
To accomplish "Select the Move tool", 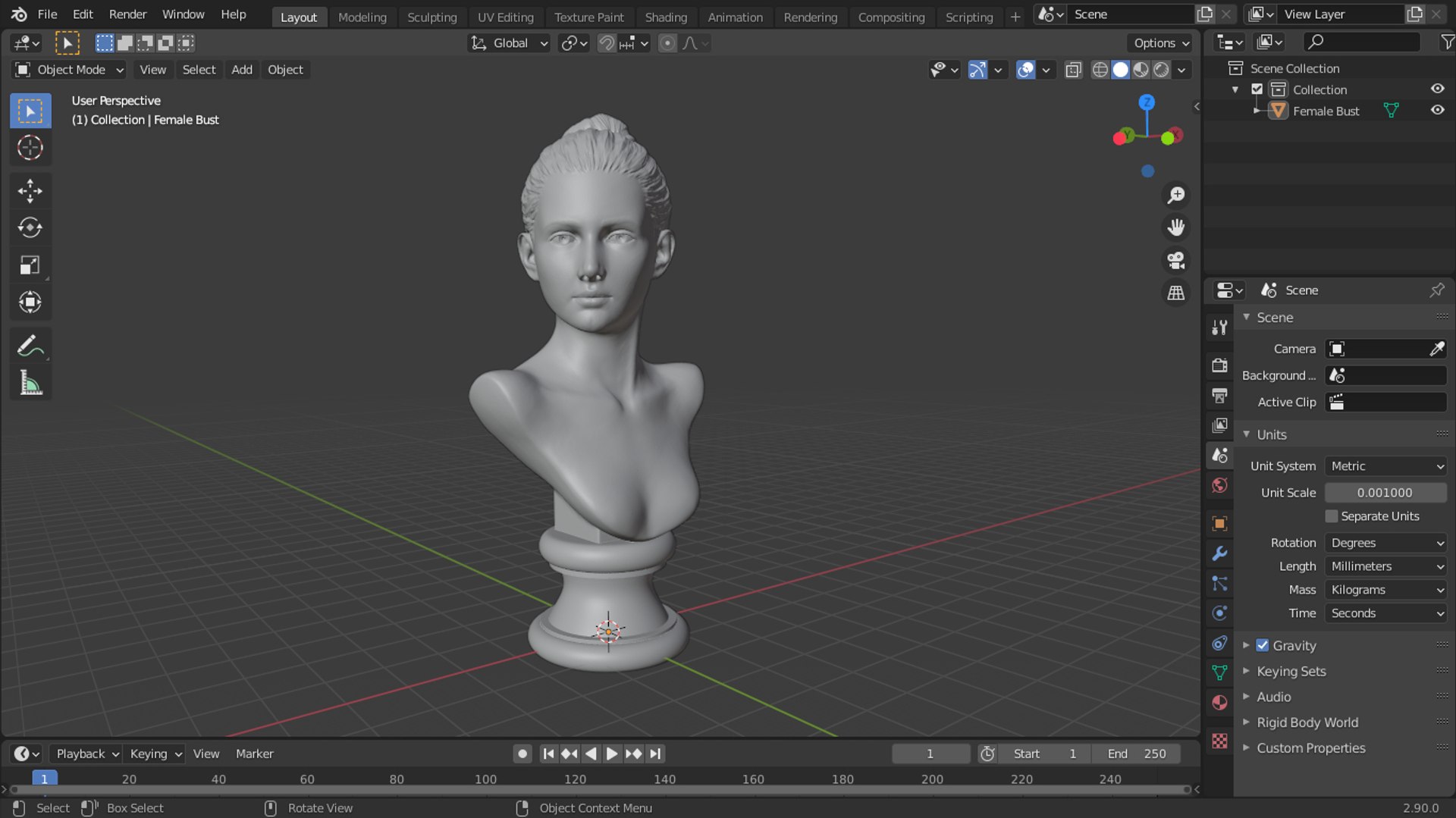I will pyautogui.click(x=30, y=191).
